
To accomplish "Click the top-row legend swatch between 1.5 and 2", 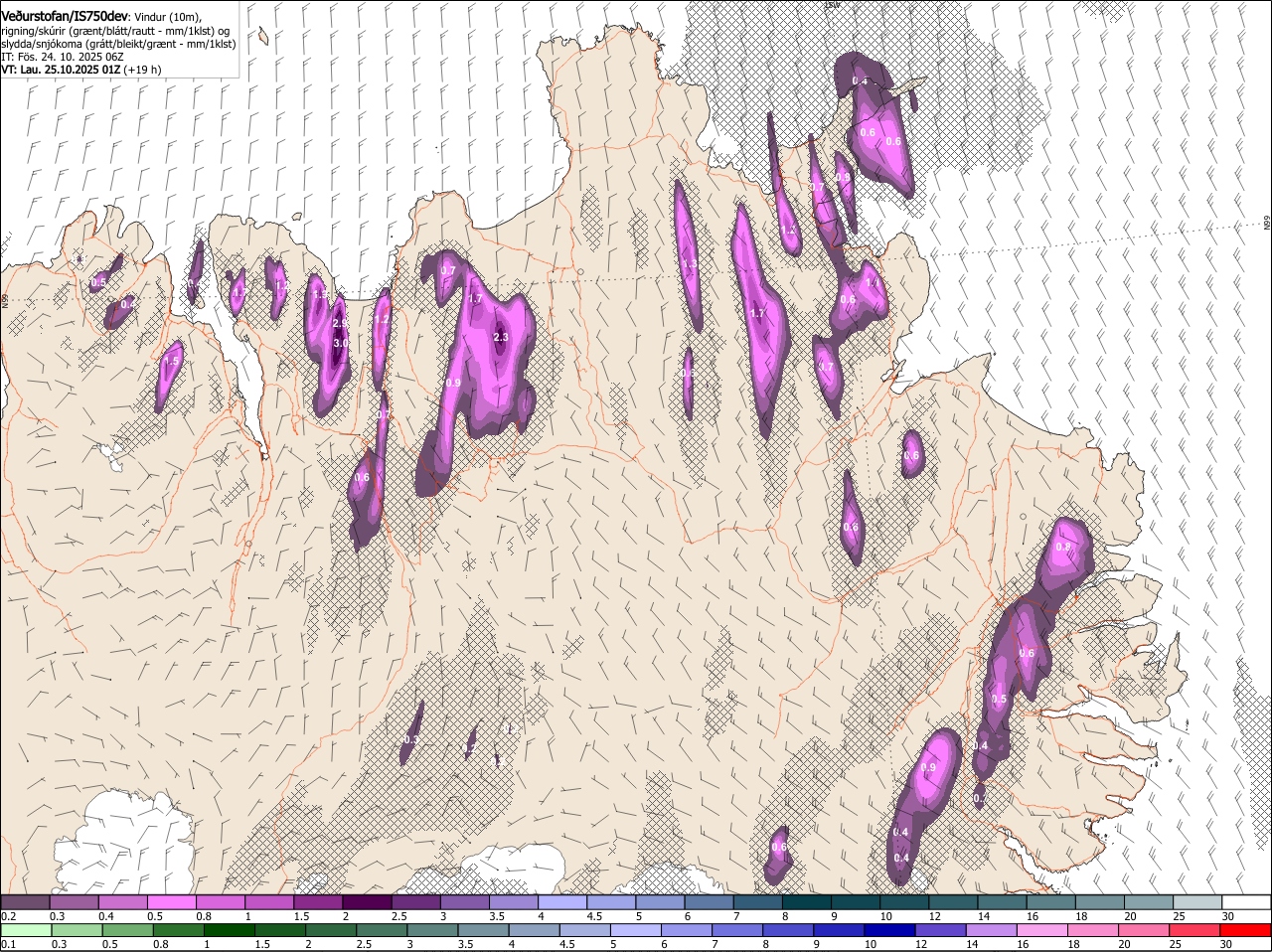I will click(318, 901).
